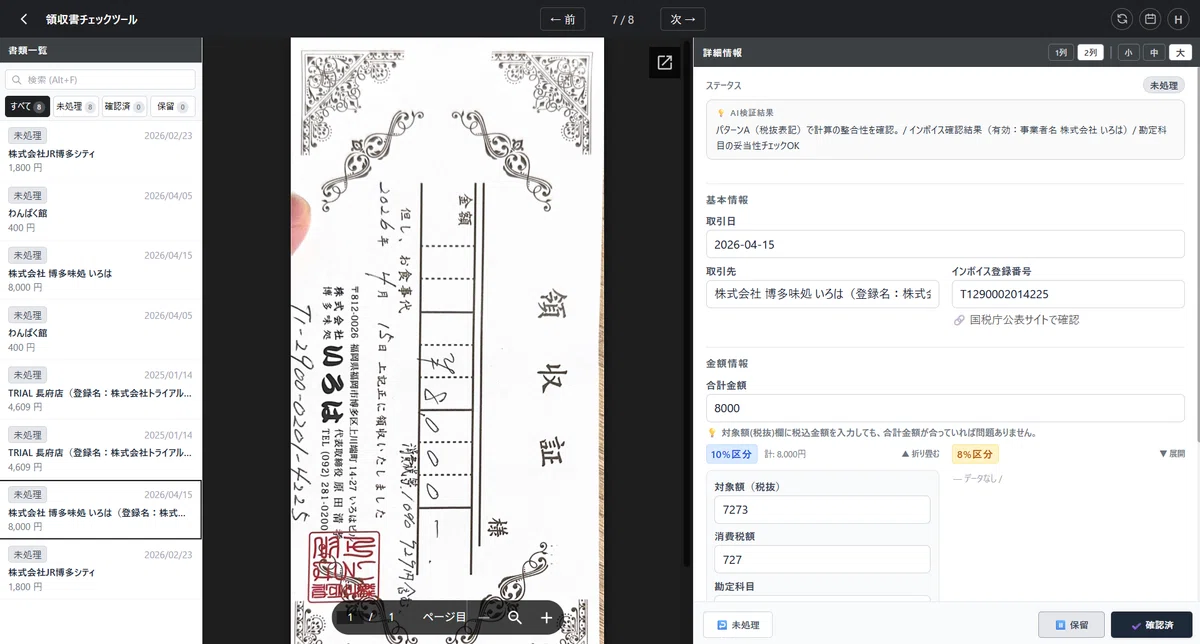Open the 国税庁公表サイトで確認 link
1200x644 pixels.
point(1017,320)
